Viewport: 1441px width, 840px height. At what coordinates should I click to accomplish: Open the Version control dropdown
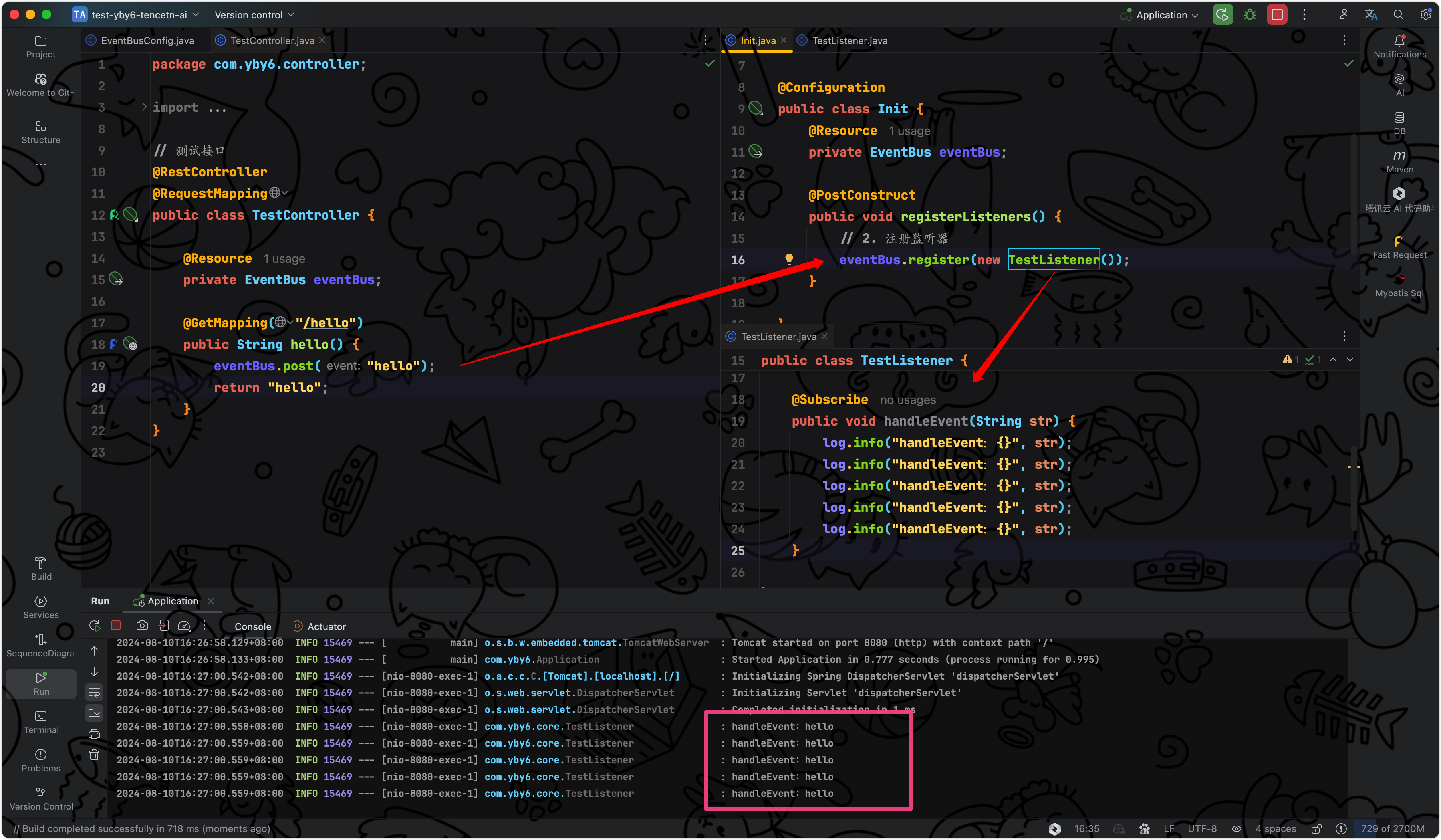click(254, 15)
